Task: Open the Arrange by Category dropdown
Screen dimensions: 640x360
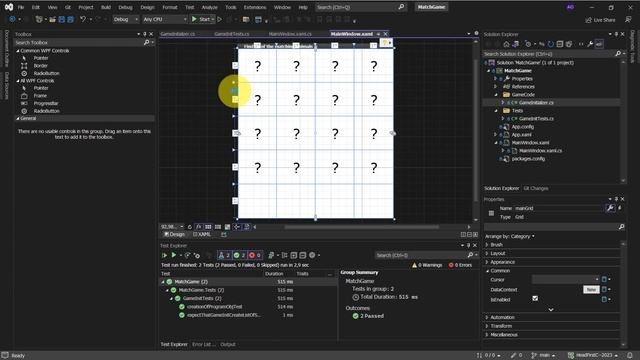Action: 509,236
